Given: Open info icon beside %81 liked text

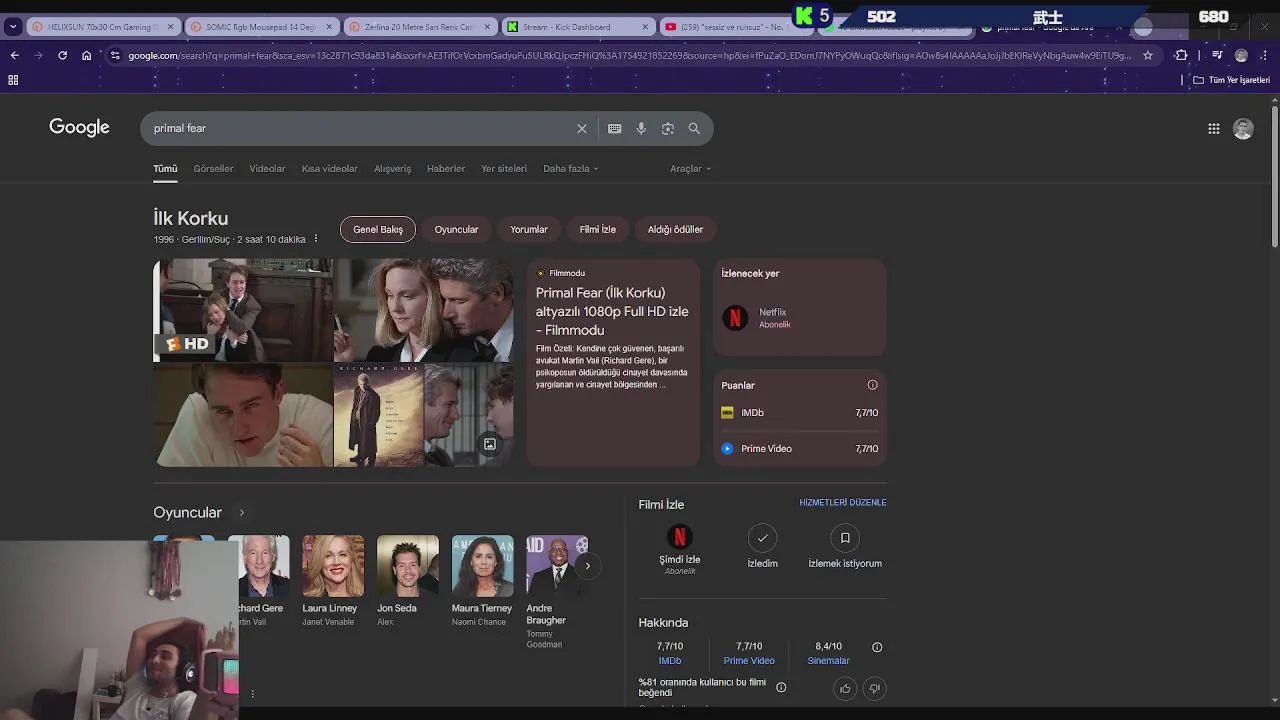Looking at the screenshot, I should click(x=781, y=687).
